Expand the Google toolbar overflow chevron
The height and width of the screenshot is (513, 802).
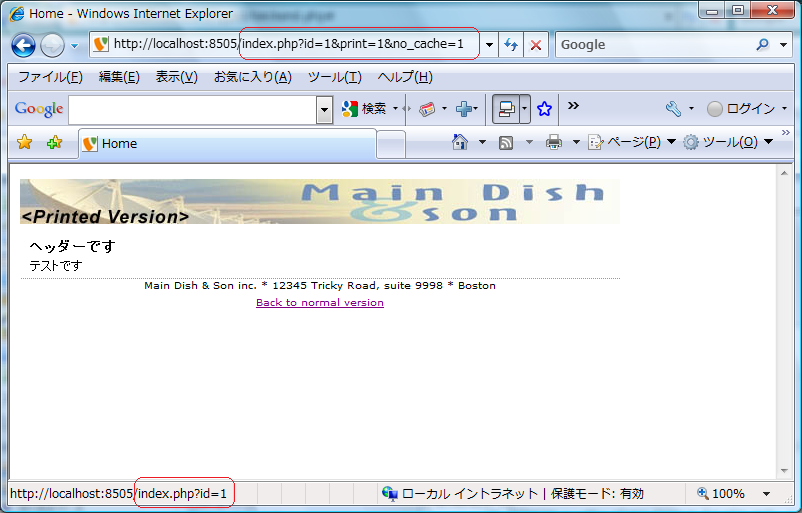click(x=573, y=105)
